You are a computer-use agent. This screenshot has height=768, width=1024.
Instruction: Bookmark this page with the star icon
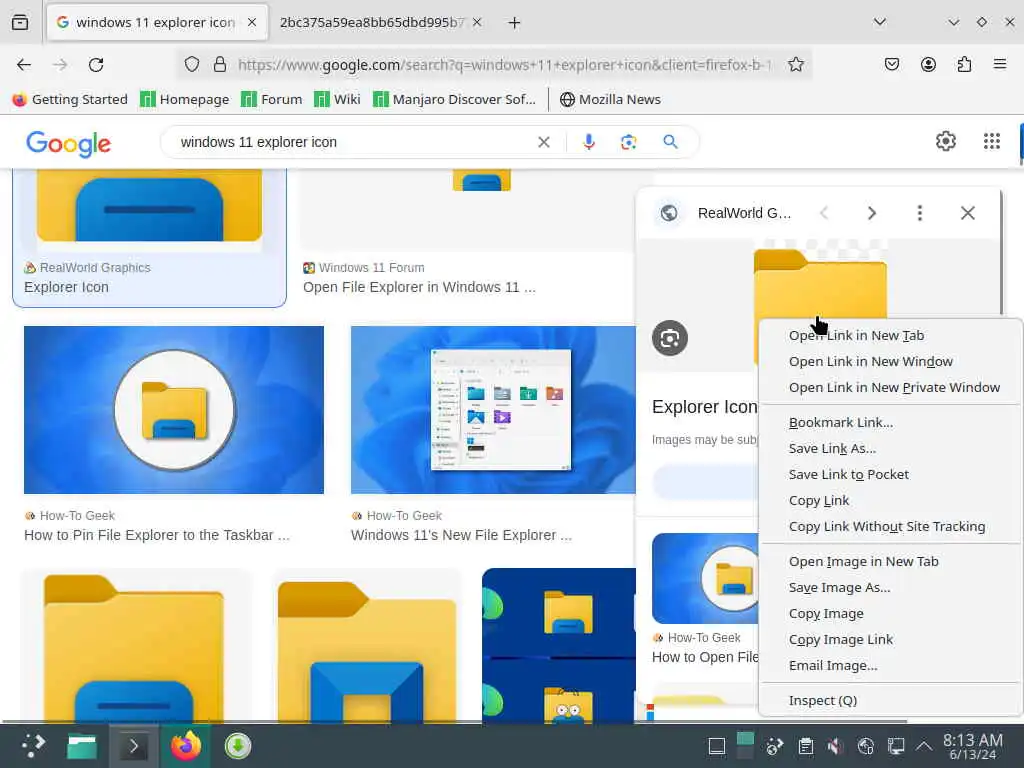click(x=795, y=65)
